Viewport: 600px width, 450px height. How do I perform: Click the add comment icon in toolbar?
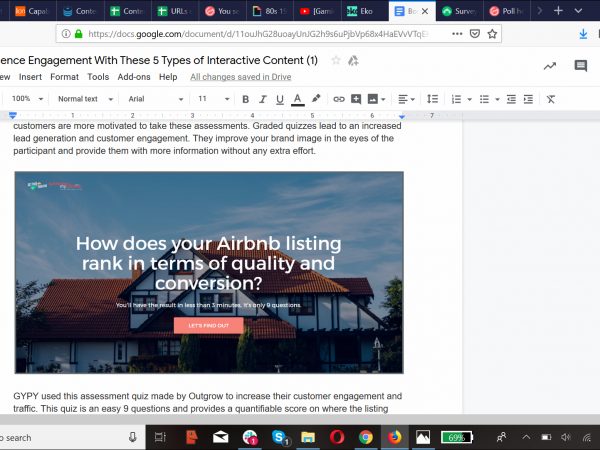pyautogui.click(x=356, y=99)
